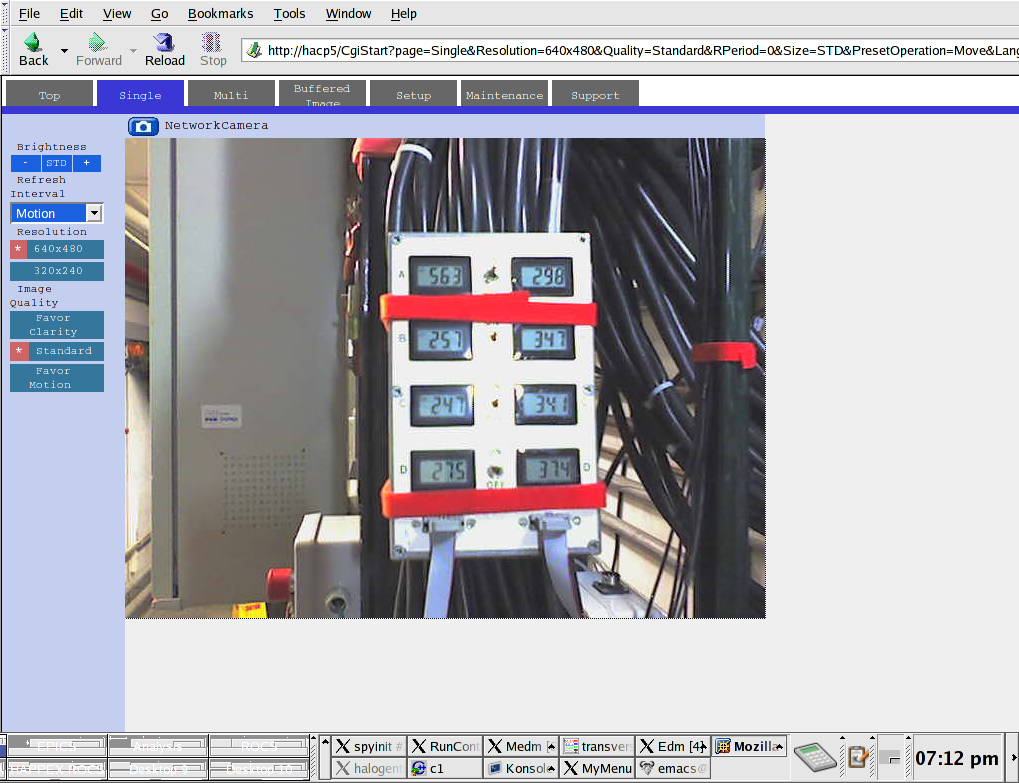Image resolution: width=1019 pixels, height=783 pixels.
Task: Reset brightness with the STD button
Action: pos(57,163)
